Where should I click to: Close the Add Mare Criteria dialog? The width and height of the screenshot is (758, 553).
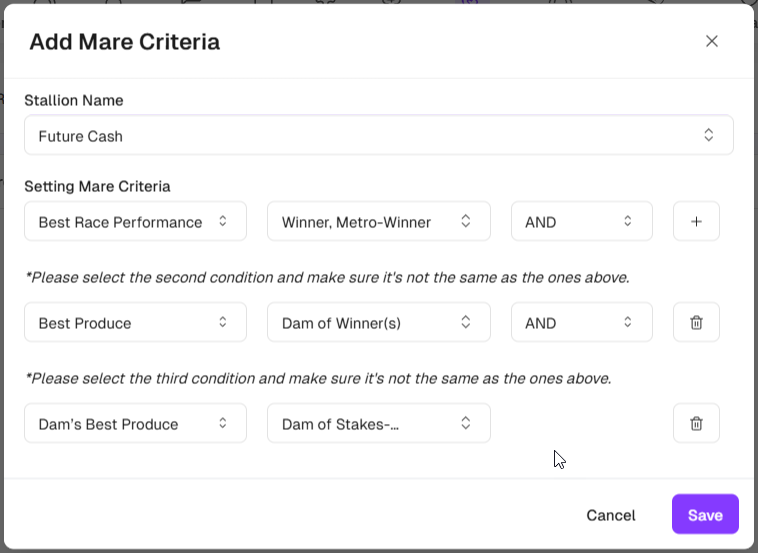(712, 41)
